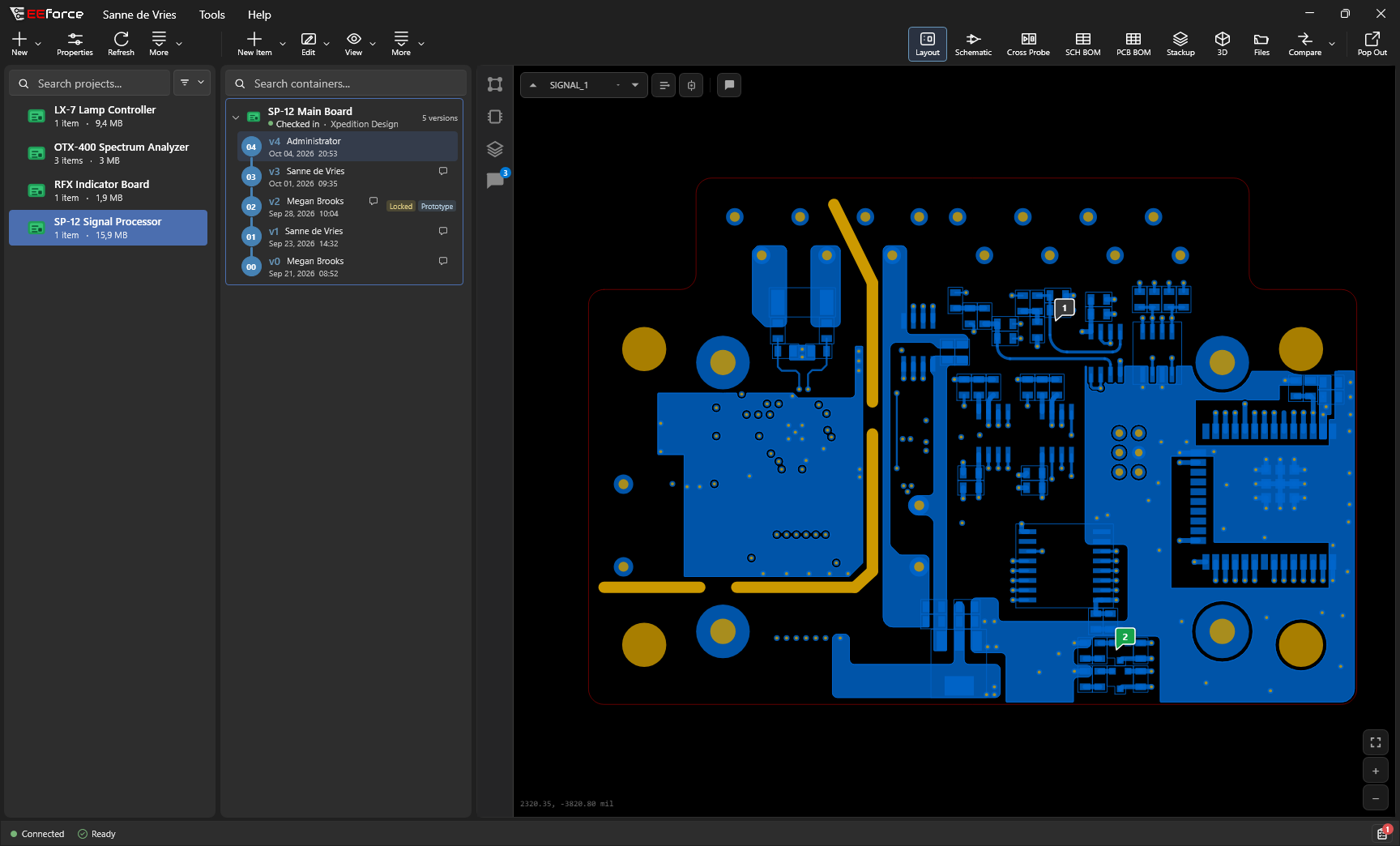The width and height of the screenshot is (1400, 846).
Task: Expand the Compare dropdown arrow
Action: coord(1331,44)
